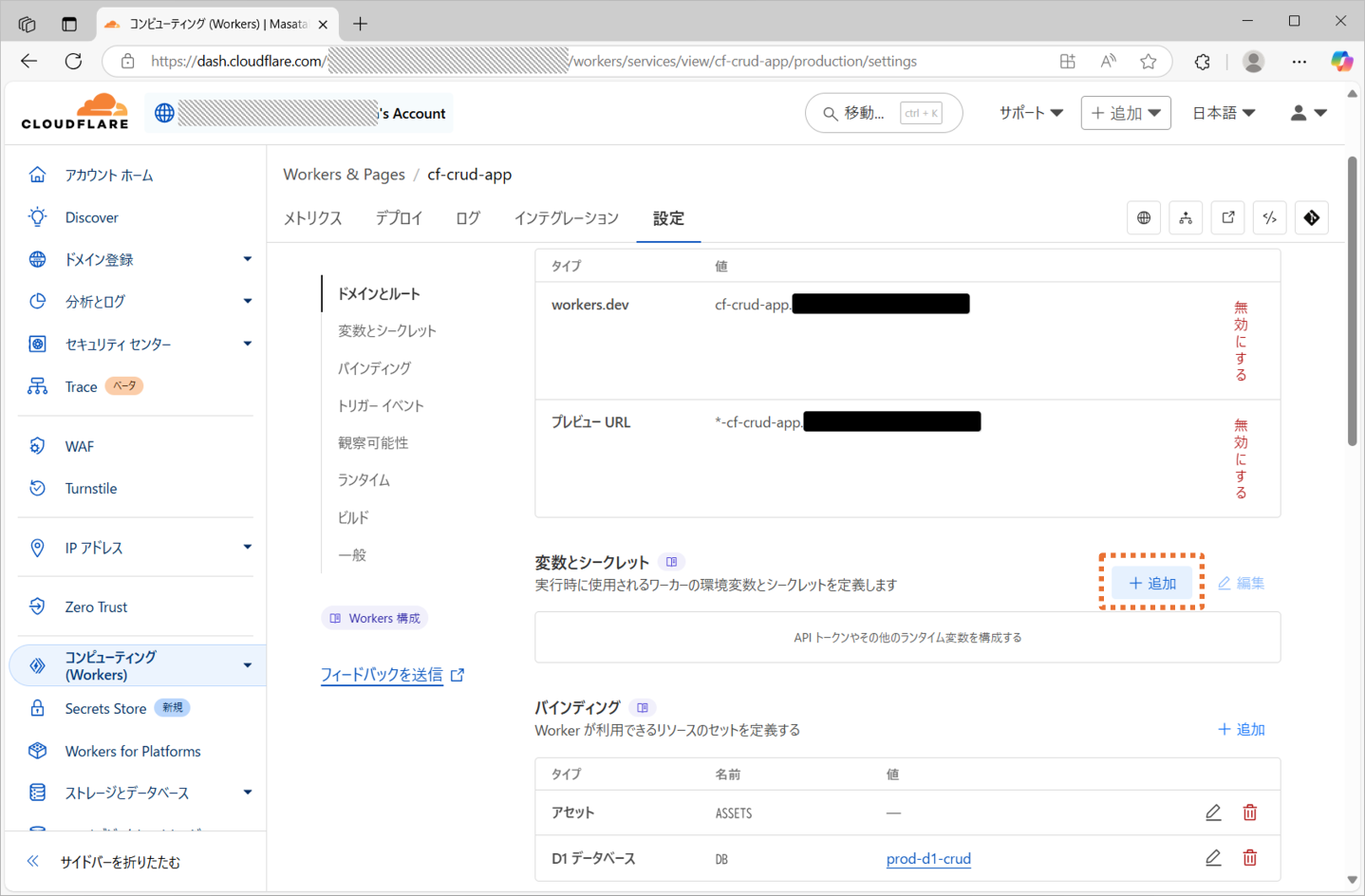Screen dimensions: 1365x896
Task: Click 編集 for variables and secrets
Action: [x=1242, y=583]
